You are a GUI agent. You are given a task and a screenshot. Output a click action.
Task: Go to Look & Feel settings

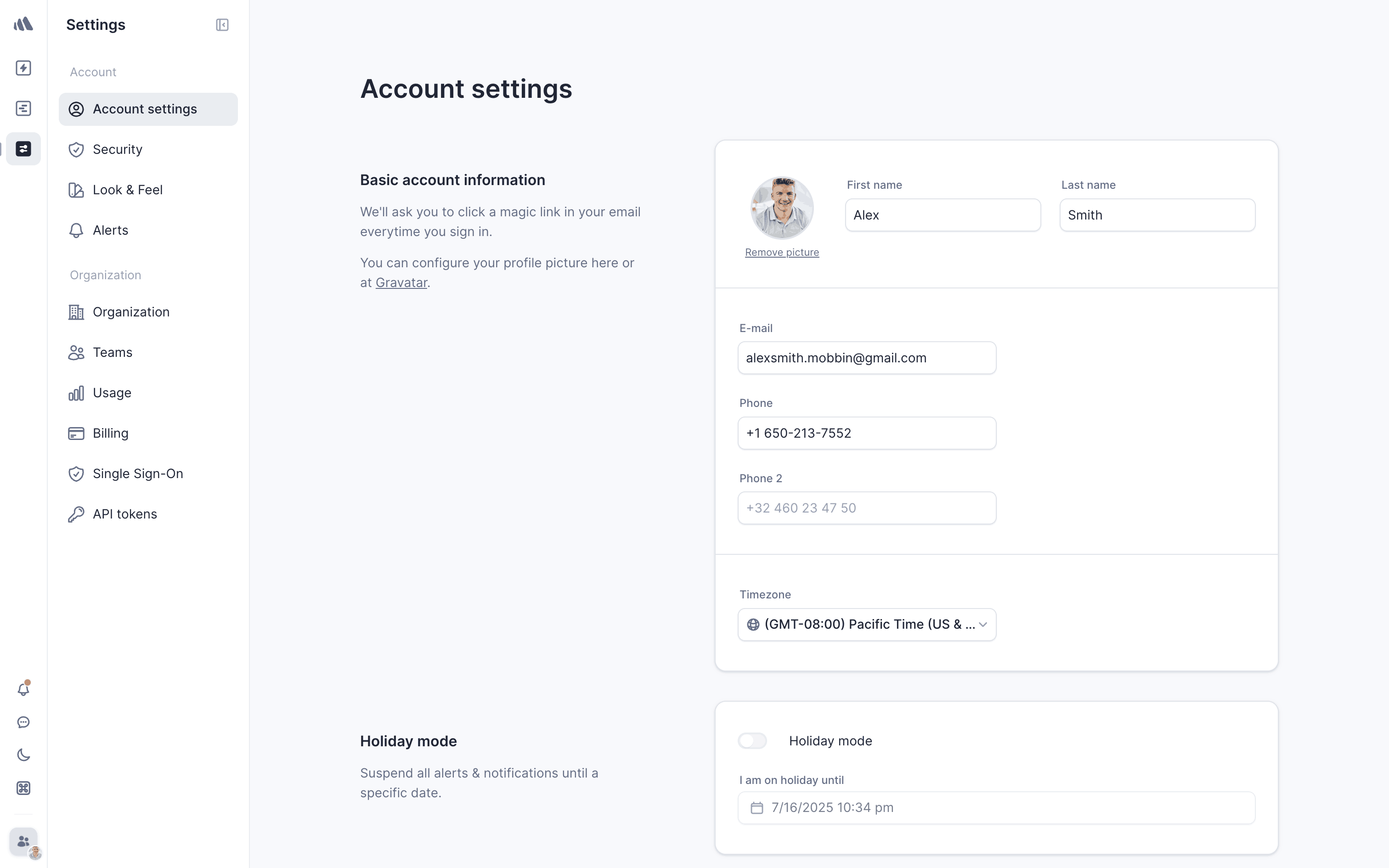tap(127, 190)
